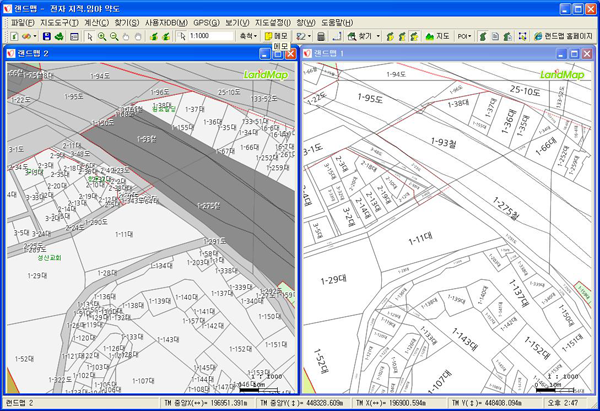Open the 지도설정(I) menu
This screenshot has width=600, height=411.
(272, 23)
